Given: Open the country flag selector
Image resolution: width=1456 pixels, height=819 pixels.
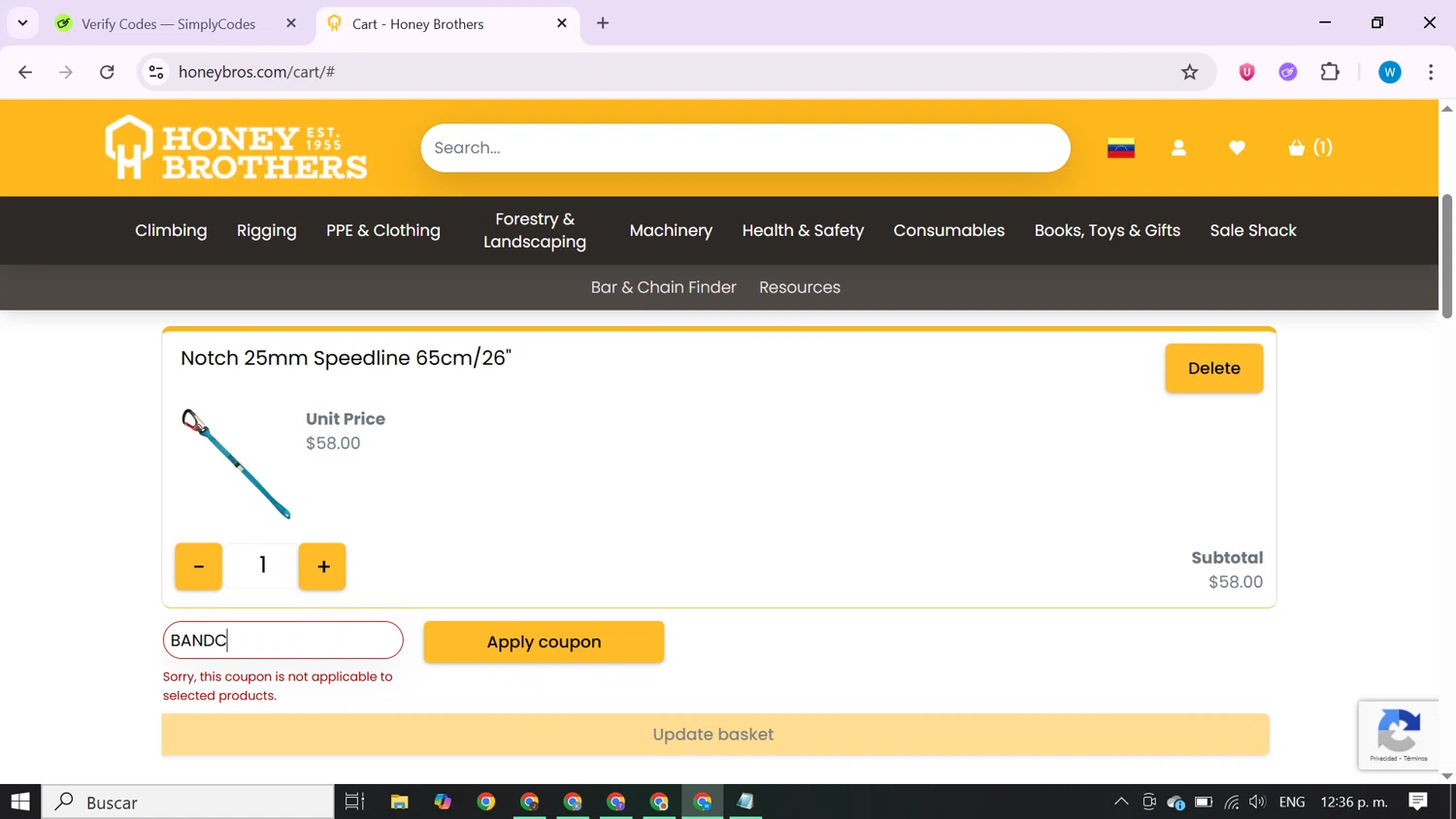Looking at the screenshot, I should (x=1121, y=147).
